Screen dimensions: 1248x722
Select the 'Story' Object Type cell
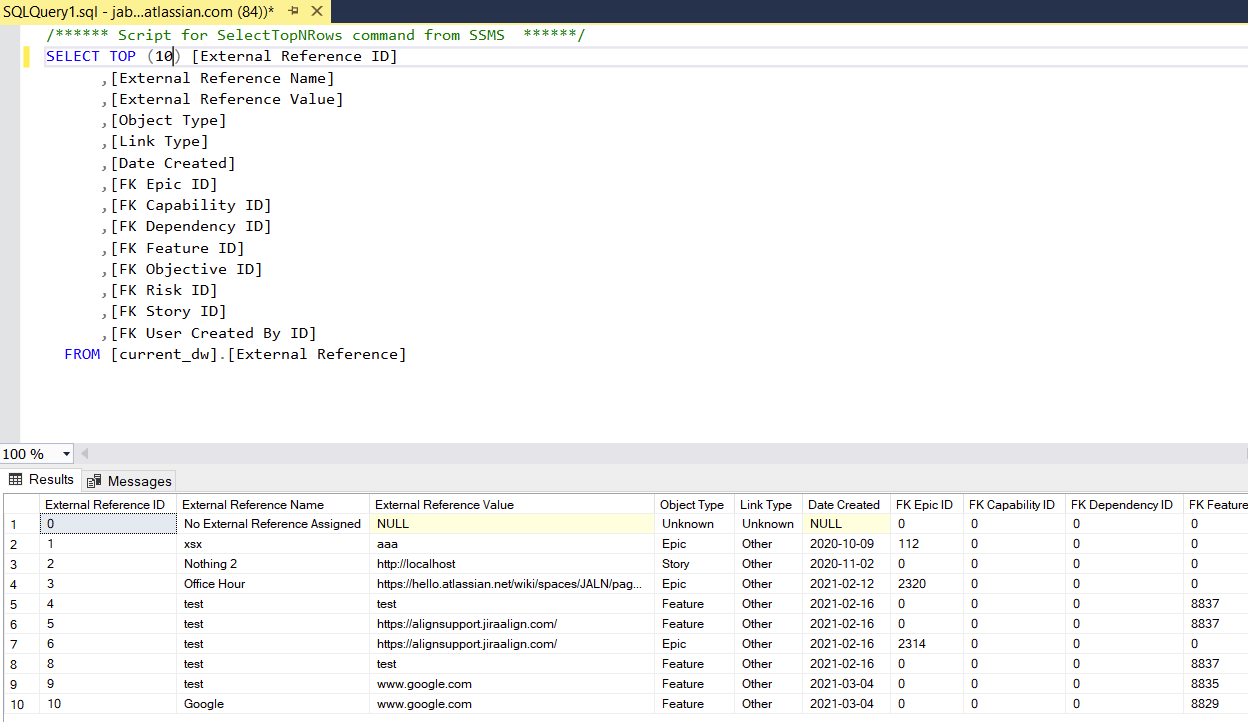[x=695, y=564]
